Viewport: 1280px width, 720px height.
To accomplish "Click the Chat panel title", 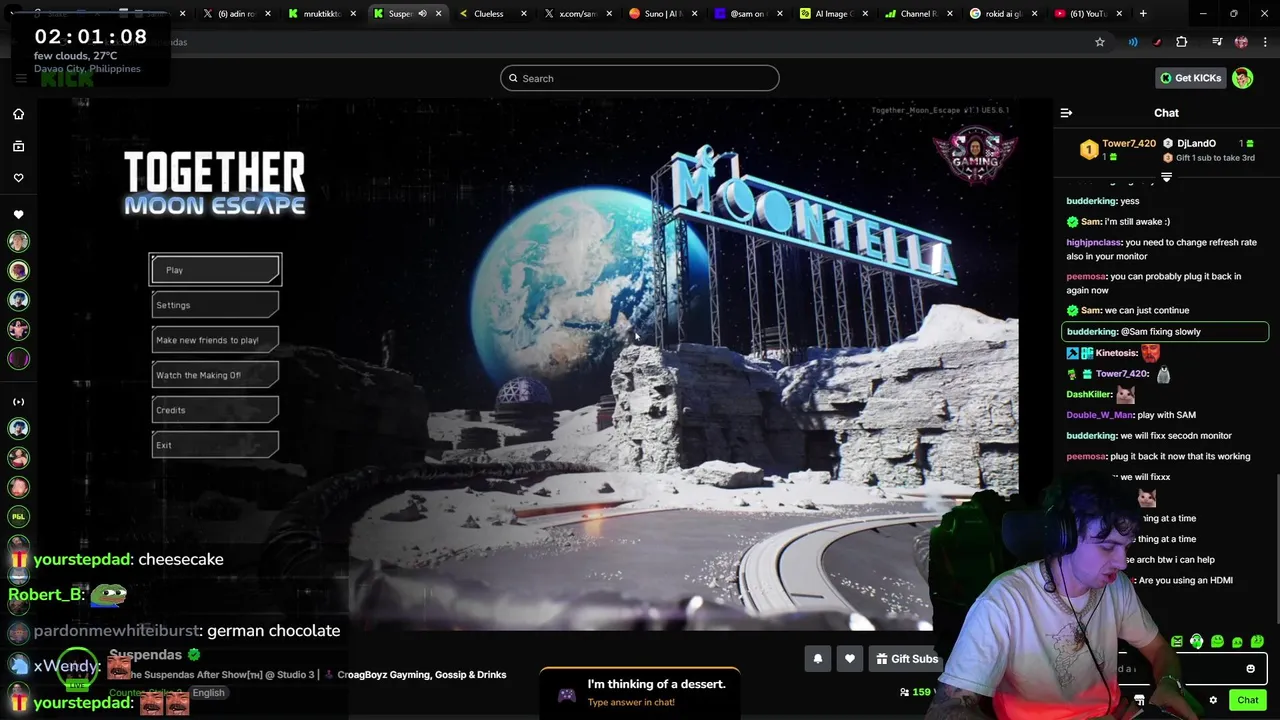I will pyautogui.click(x=1166, y=114).
